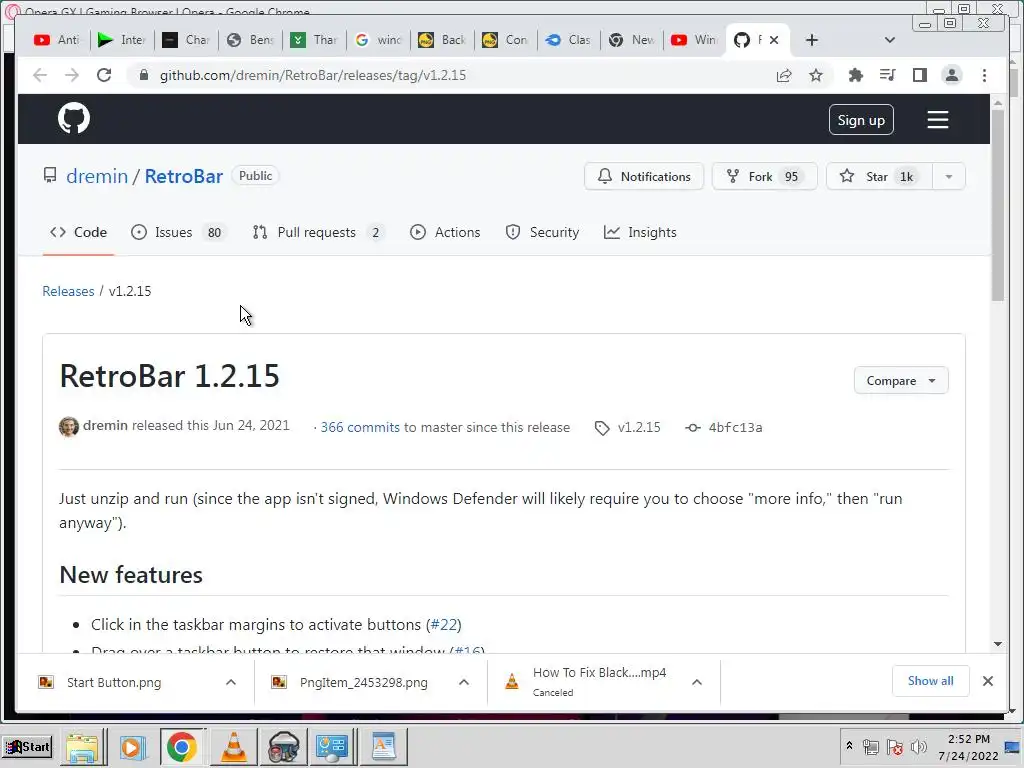The height and width of the screenshot is (768, 1024).
Task: Switch to the 'Thar' tab
Action: pos(313,40)
